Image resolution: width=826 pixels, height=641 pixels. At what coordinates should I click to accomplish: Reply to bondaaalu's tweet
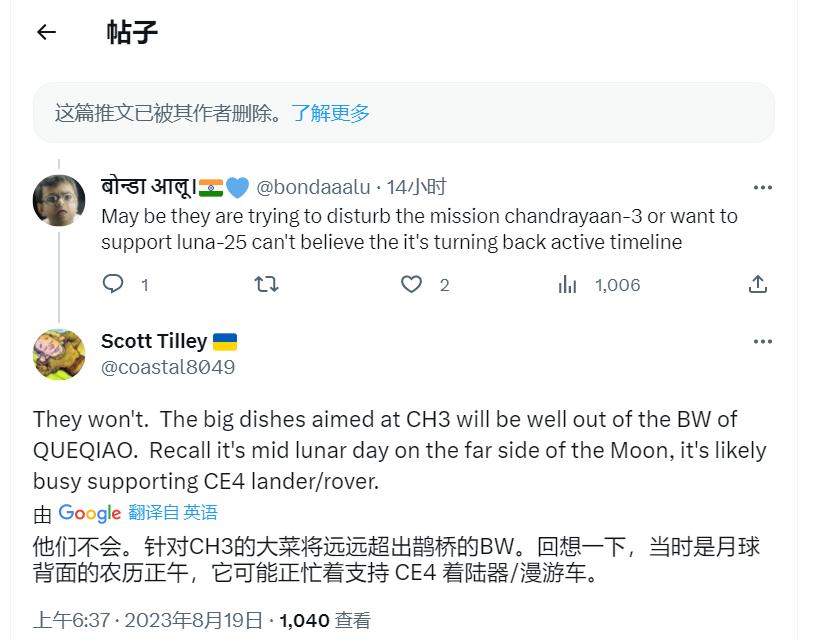point(113,285)
